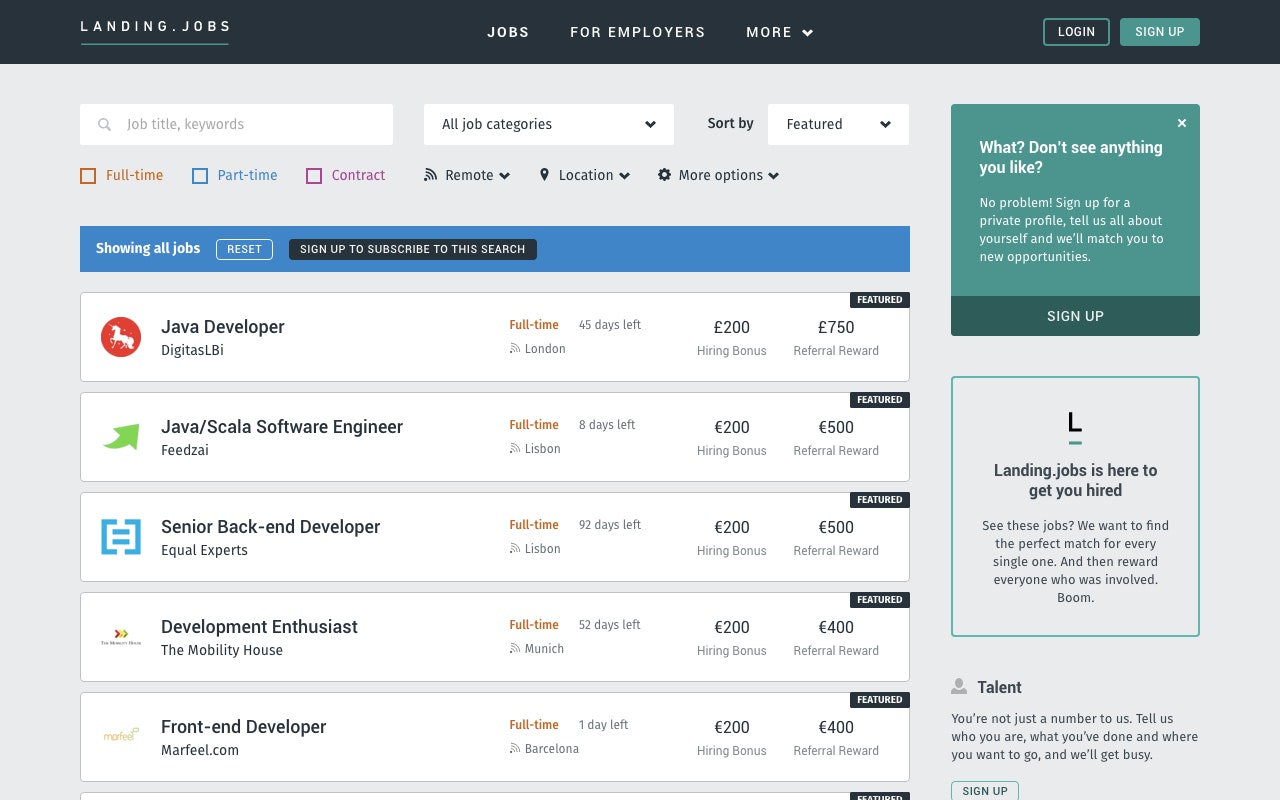The width and height of the screenshot is (1280, 800).
Task: Open the Marfeel company logo
Action: (121, 735)
